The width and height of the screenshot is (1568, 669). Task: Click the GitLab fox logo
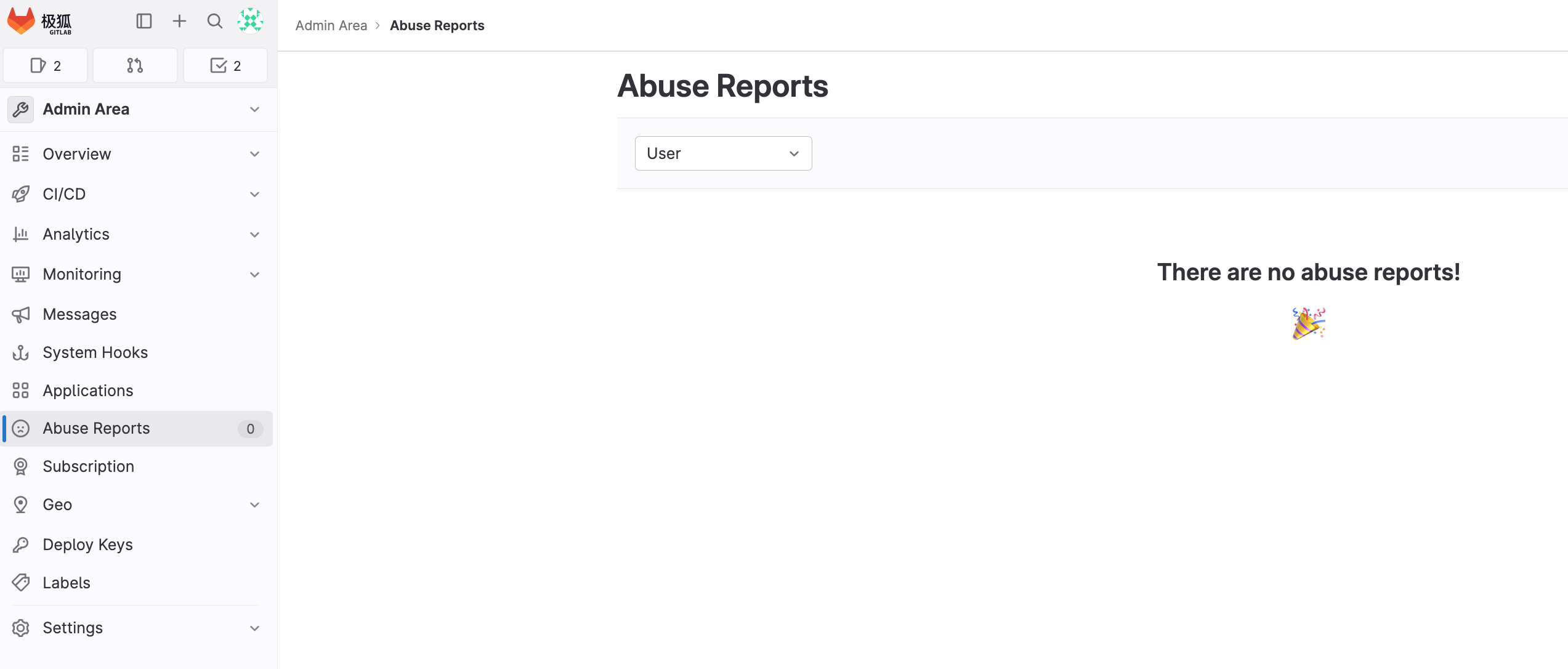tap(22, 22)
